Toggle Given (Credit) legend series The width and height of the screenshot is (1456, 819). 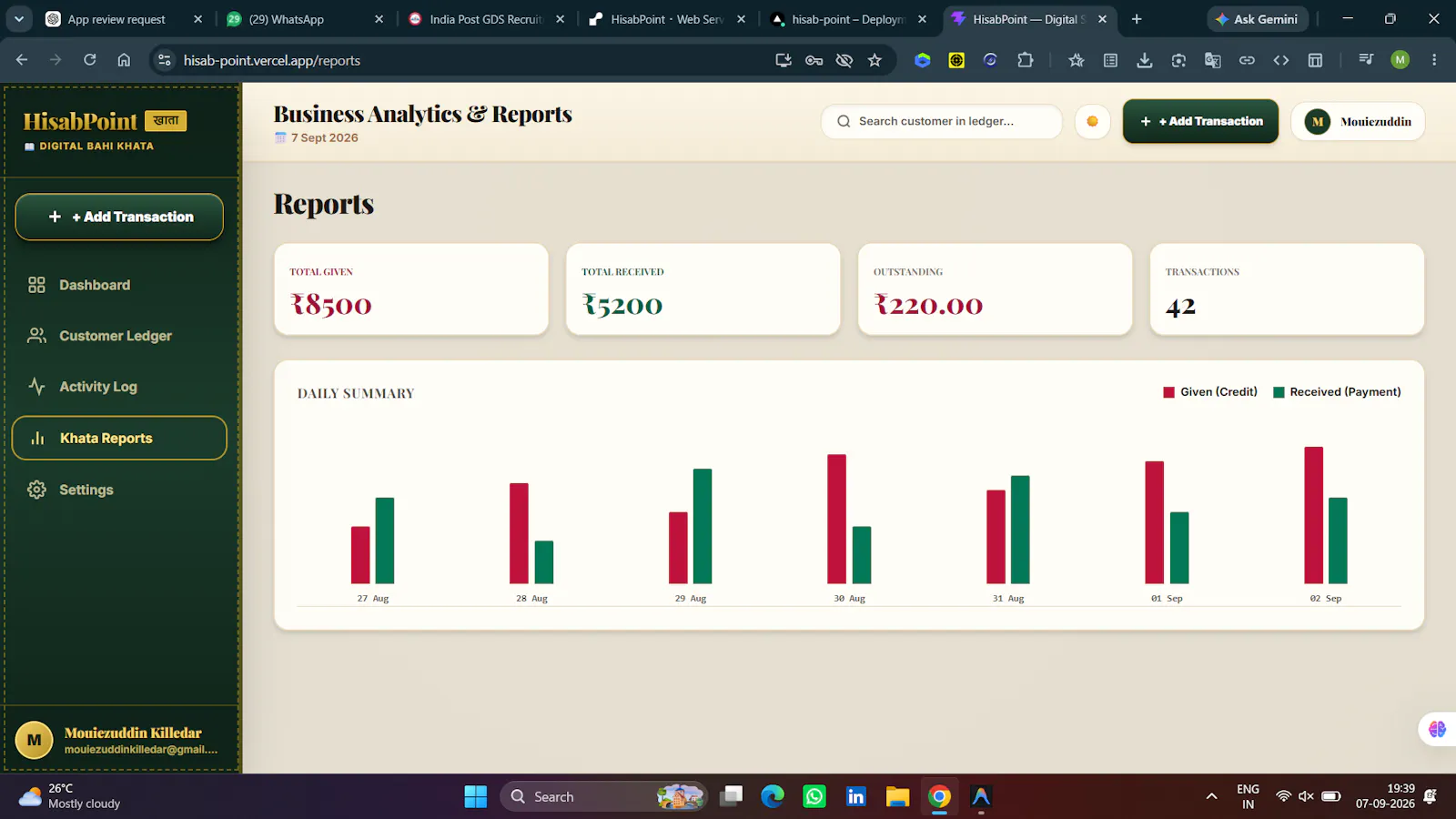click(1210, 392)
